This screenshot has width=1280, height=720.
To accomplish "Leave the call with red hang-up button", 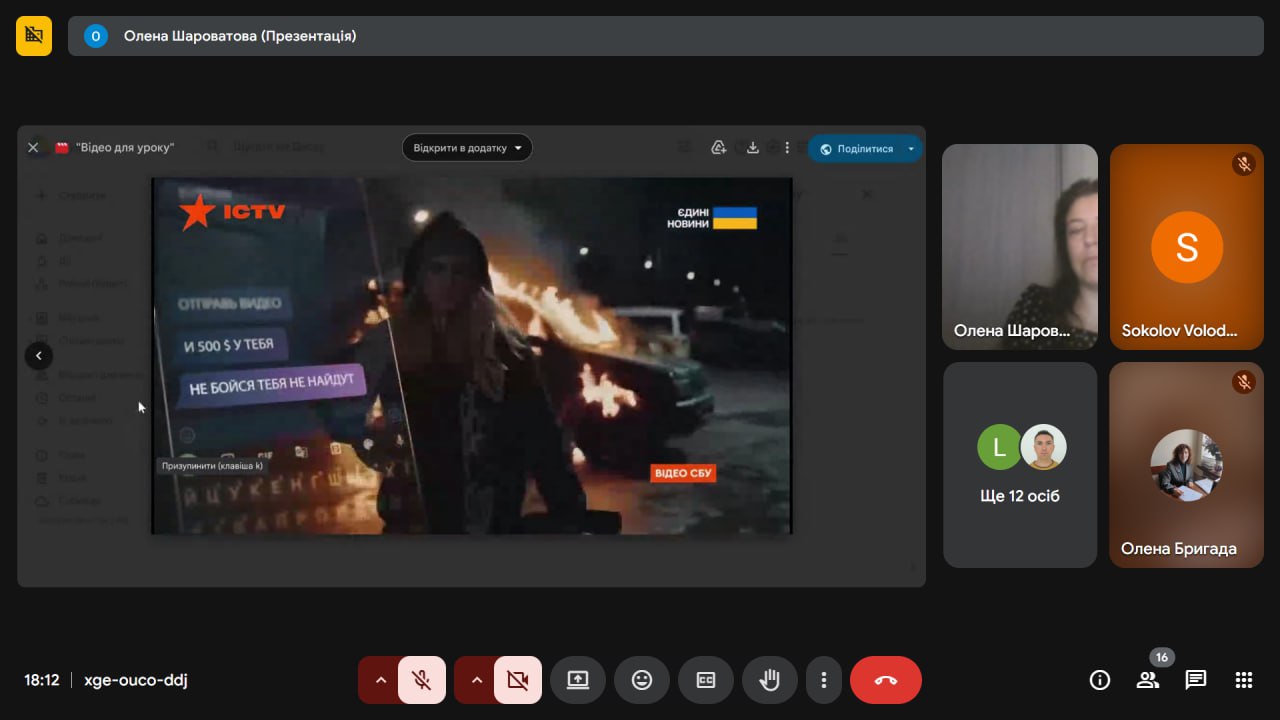I will [x=886, y=680].
